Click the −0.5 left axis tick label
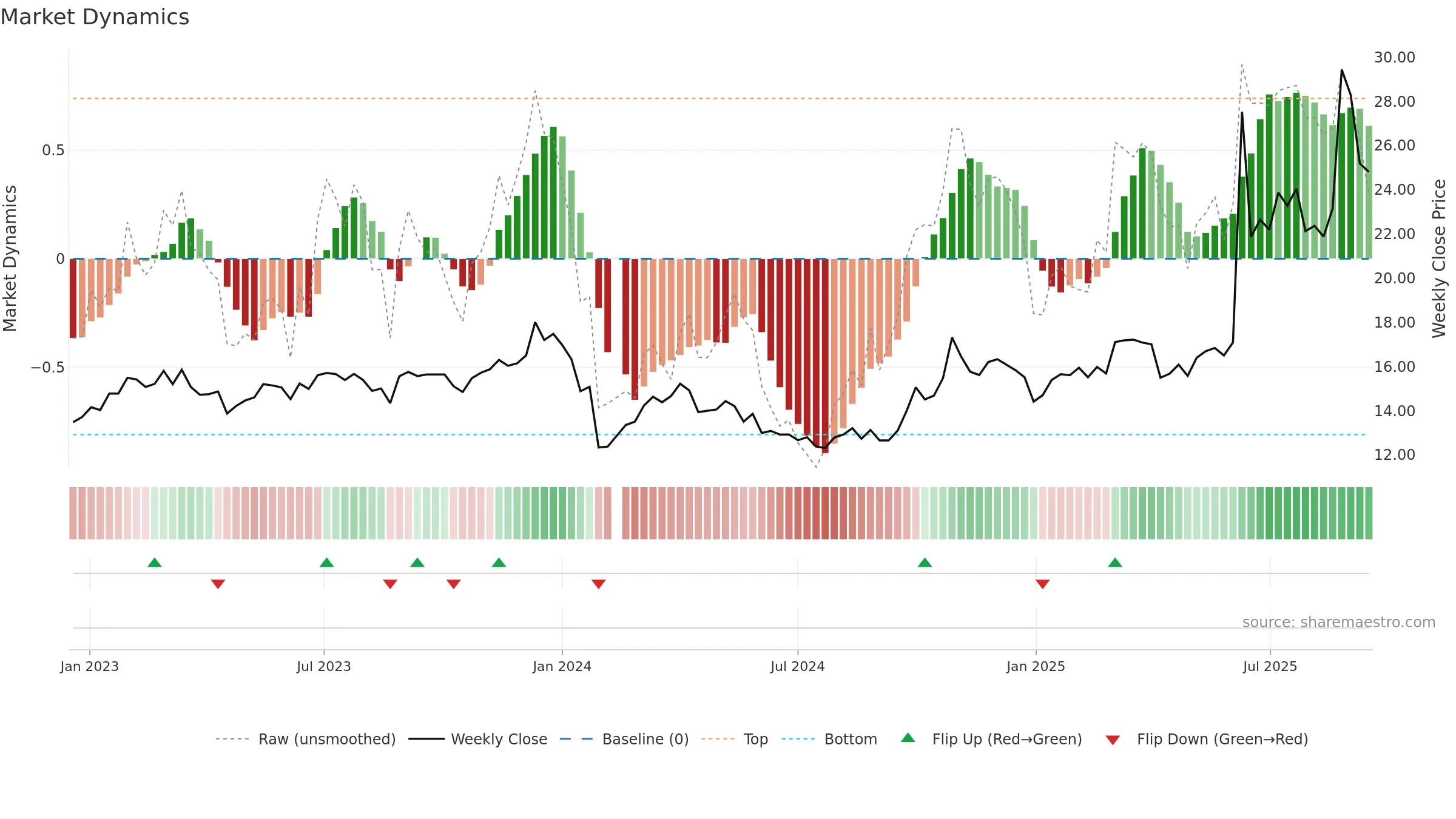Viewport: 1456px width, 819px height. click(48, 367)
